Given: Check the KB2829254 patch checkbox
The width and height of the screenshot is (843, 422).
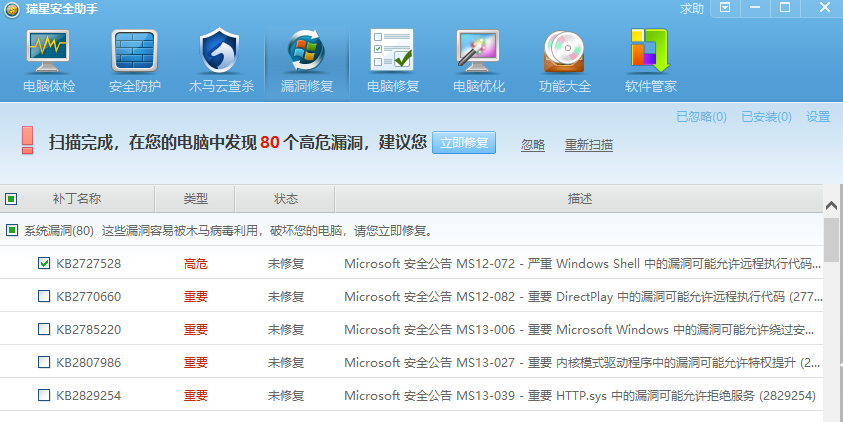Looking at the screenshot, I should click(44, 395).
